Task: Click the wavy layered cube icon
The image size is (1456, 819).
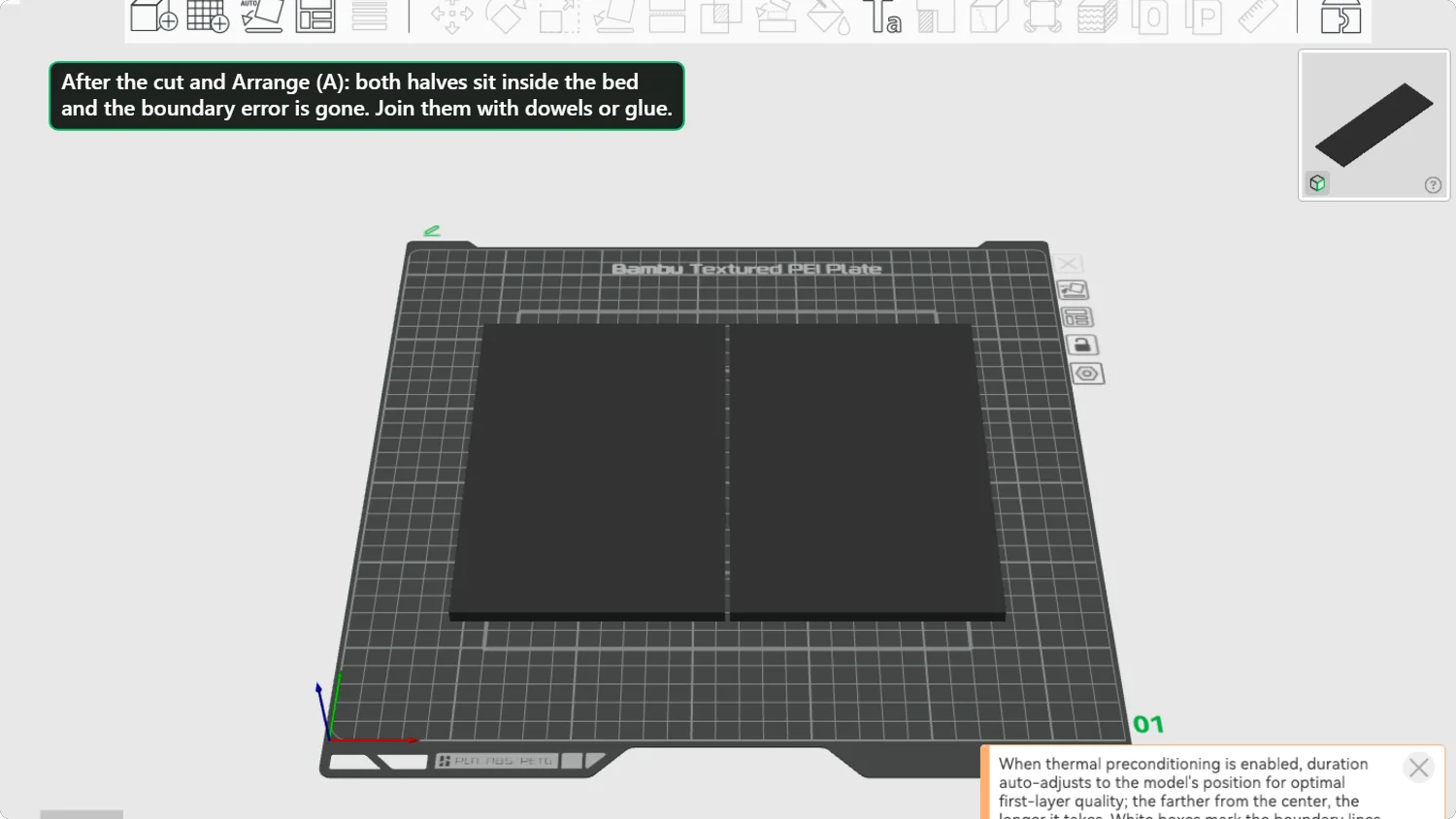Action: coord(1097,16)
